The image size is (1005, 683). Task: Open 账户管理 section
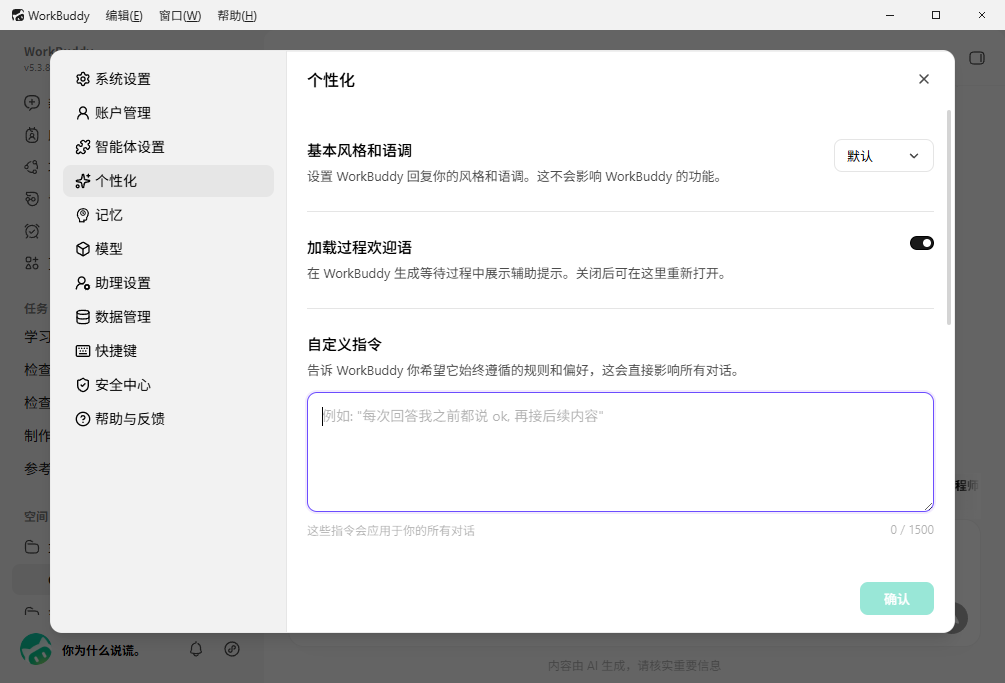pos(168,113)
